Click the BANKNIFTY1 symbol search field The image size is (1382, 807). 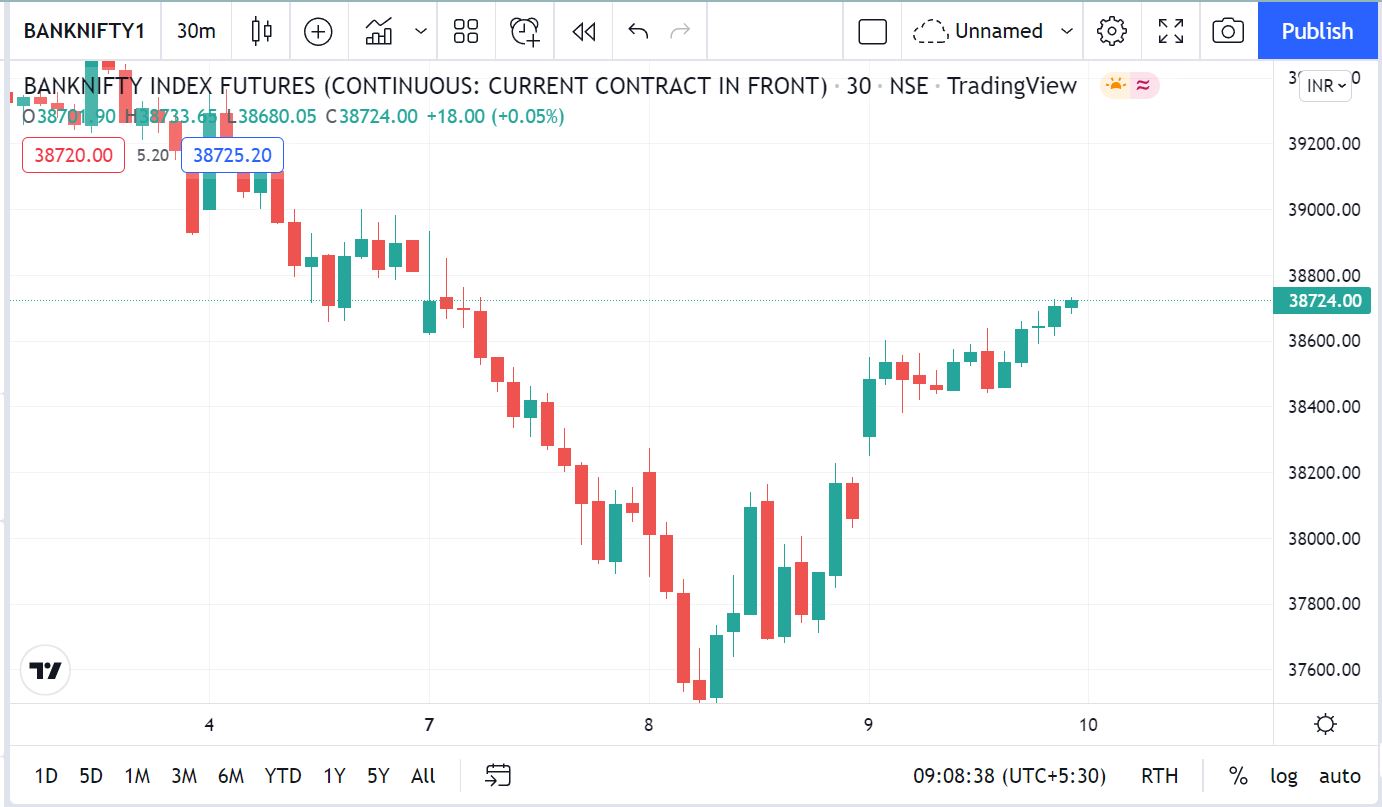click(84, 31)
